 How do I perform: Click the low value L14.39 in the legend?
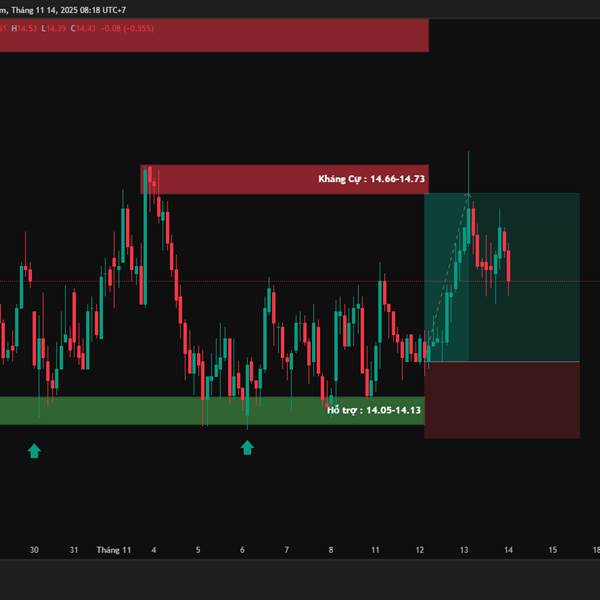54,28
